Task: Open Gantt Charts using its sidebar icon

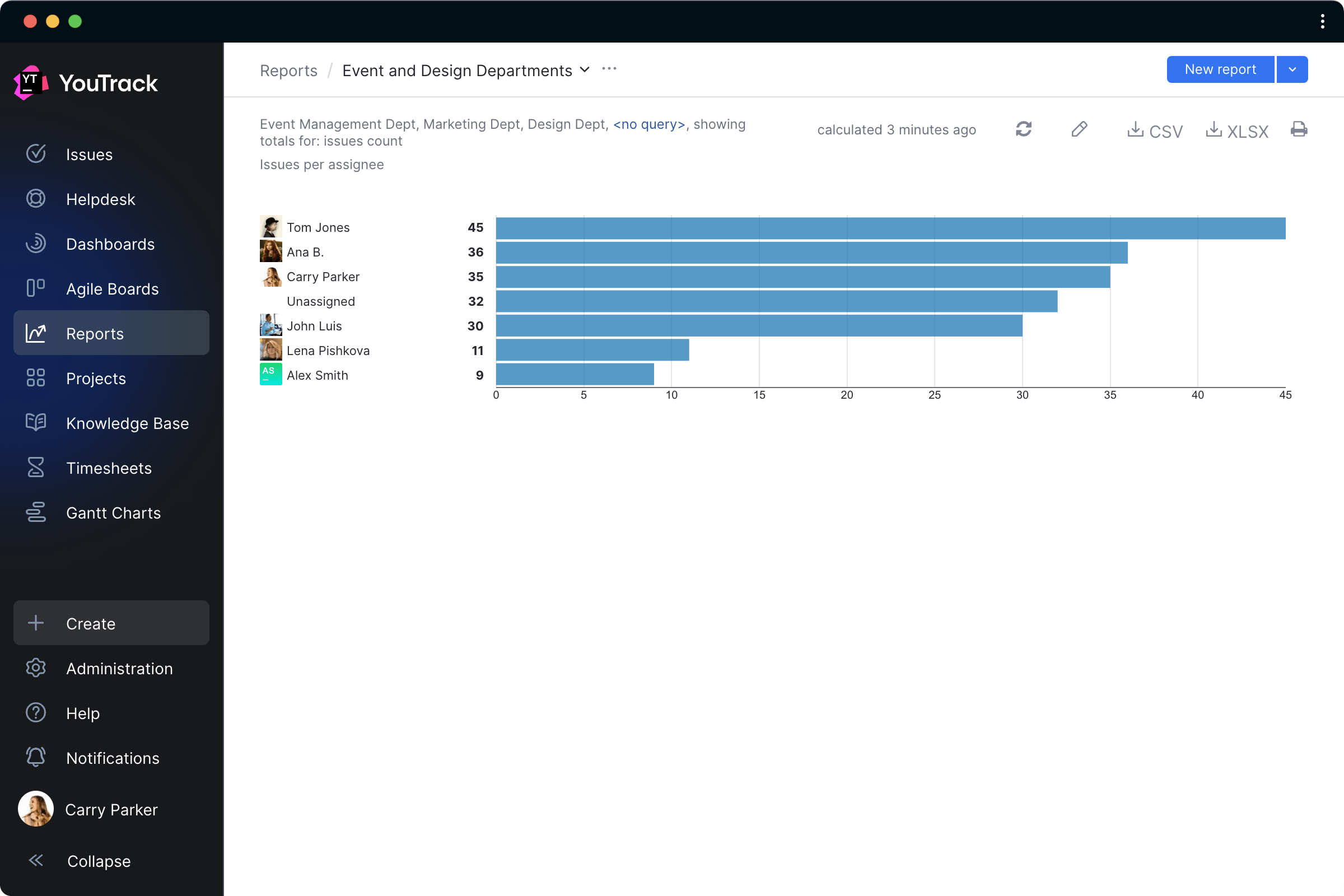Action: 36,512
